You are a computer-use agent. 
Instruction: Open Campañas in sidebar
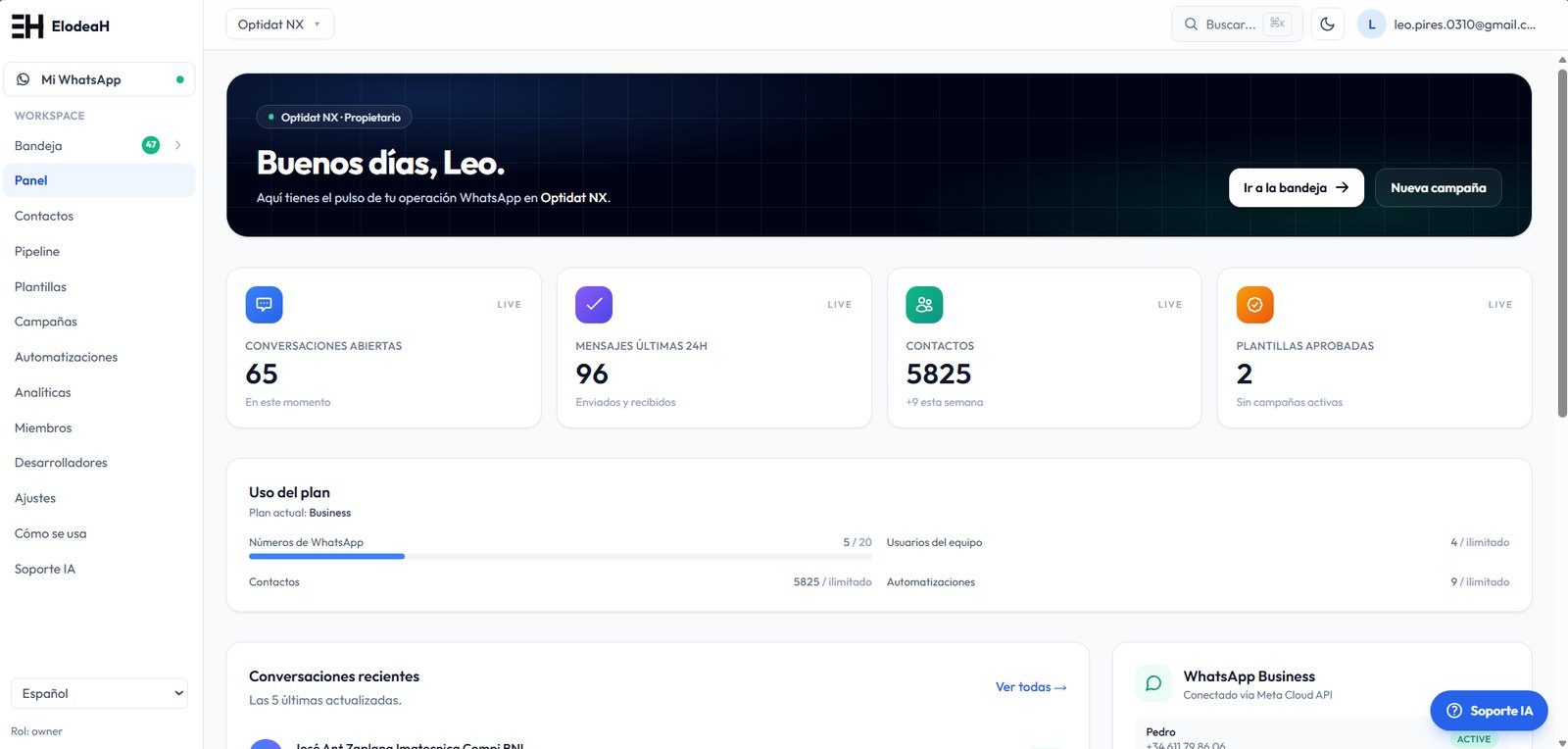coord(99,322)
